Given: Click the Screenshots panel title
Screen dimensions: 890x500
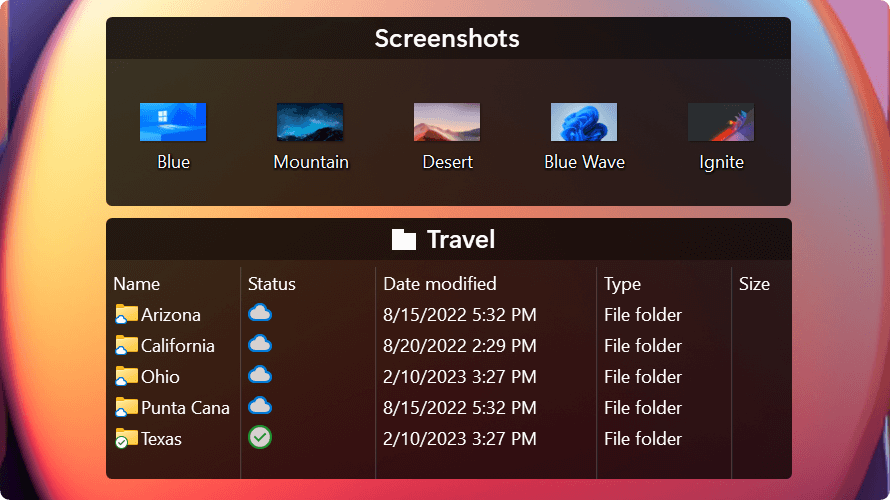Looking at the screenshot, I should pos(447,39).
